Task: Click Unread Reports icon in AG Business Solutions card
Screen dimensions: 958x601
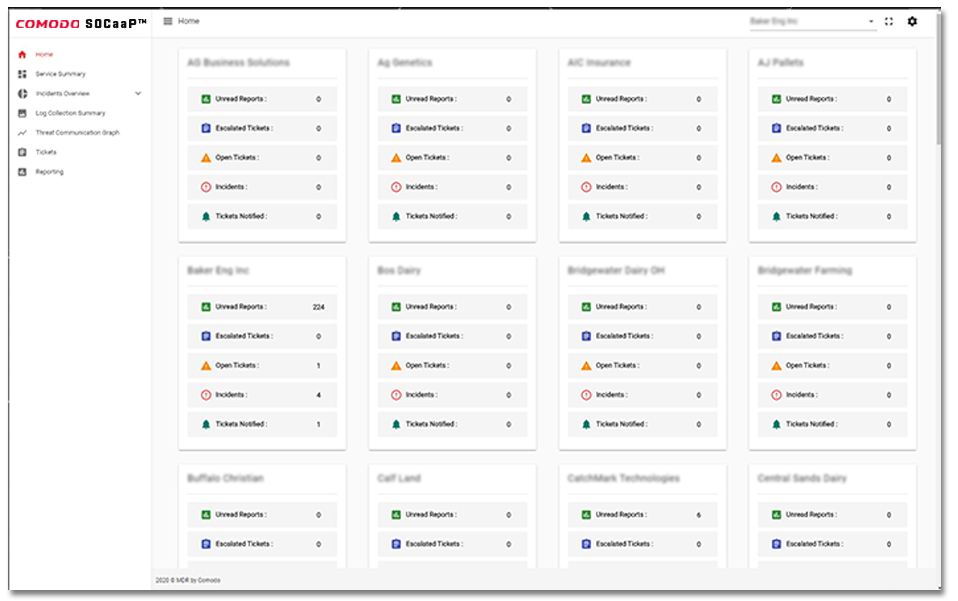Action: 206,99
